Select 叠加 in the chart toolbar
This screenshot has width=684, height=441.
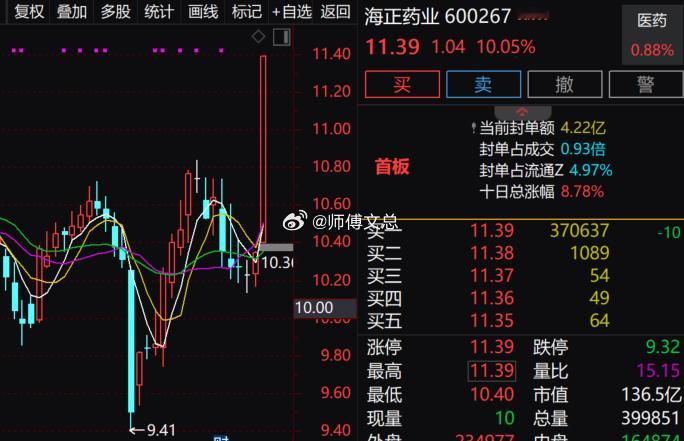tap(72, 12)
